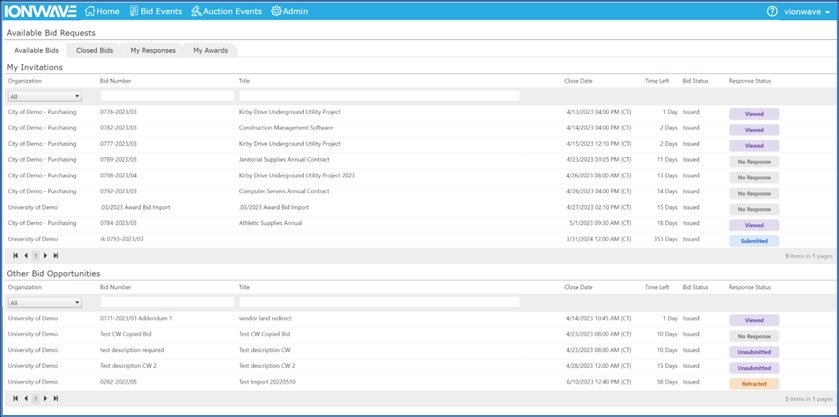
Task: Click Retracted status for Test Import 20220510
Action: coord(754,384)
